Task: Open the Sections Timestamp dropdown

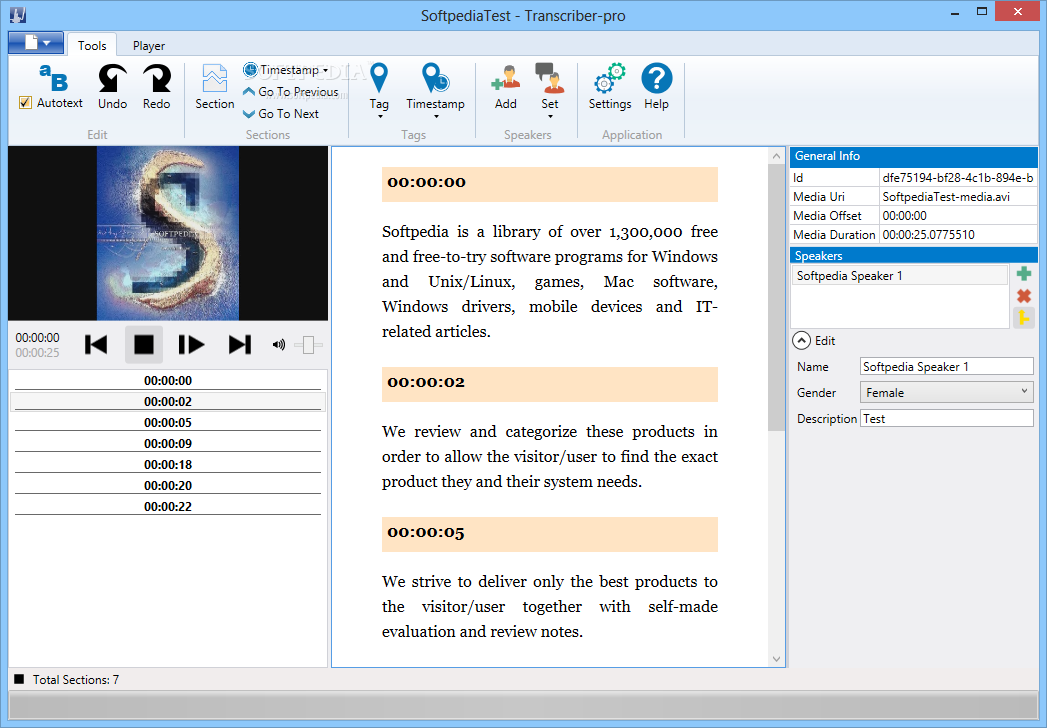Action: pyautogui.click(x=286, y=69)
